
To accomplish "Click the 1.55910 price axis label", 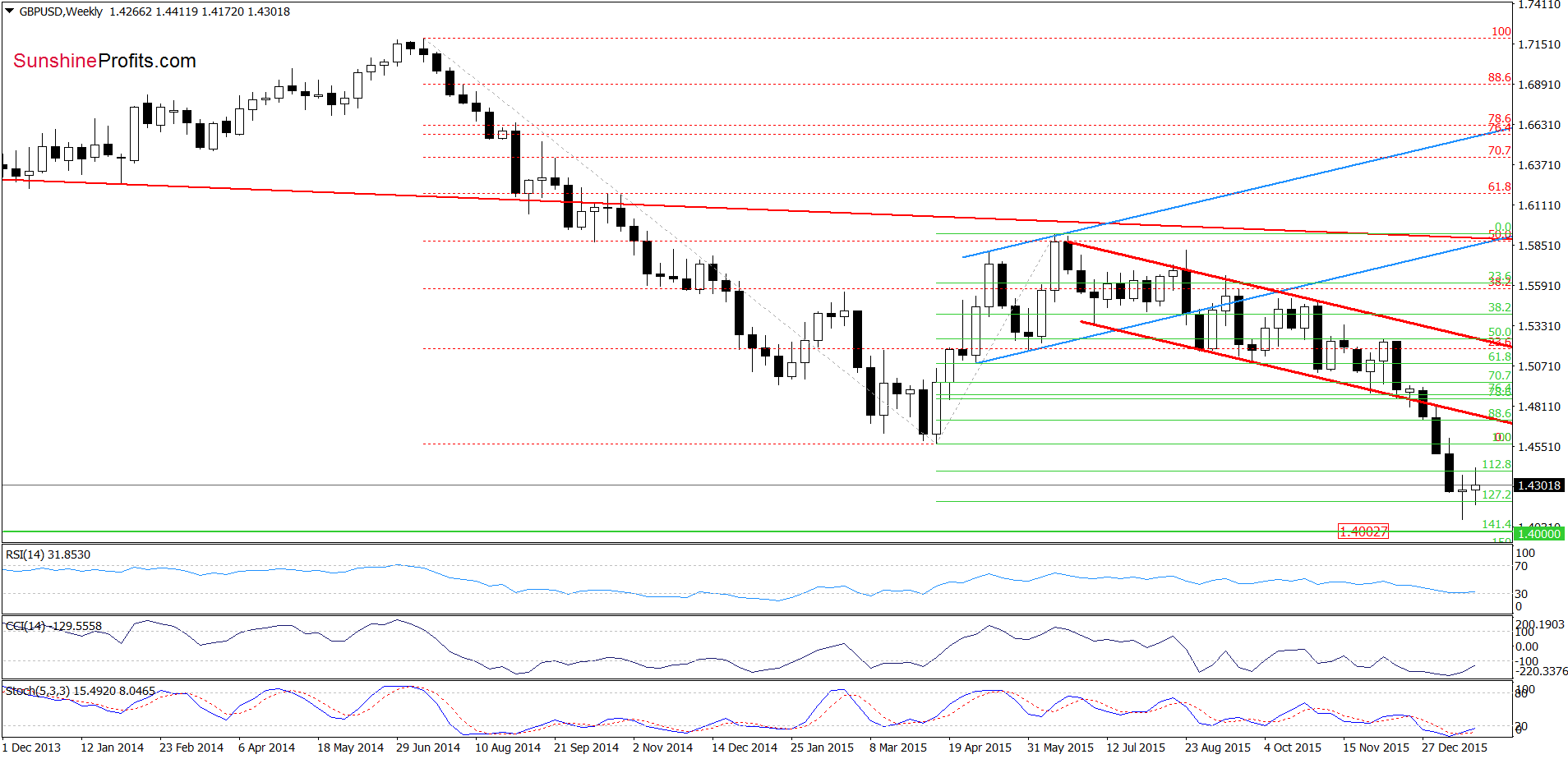I will point(1538,286).
